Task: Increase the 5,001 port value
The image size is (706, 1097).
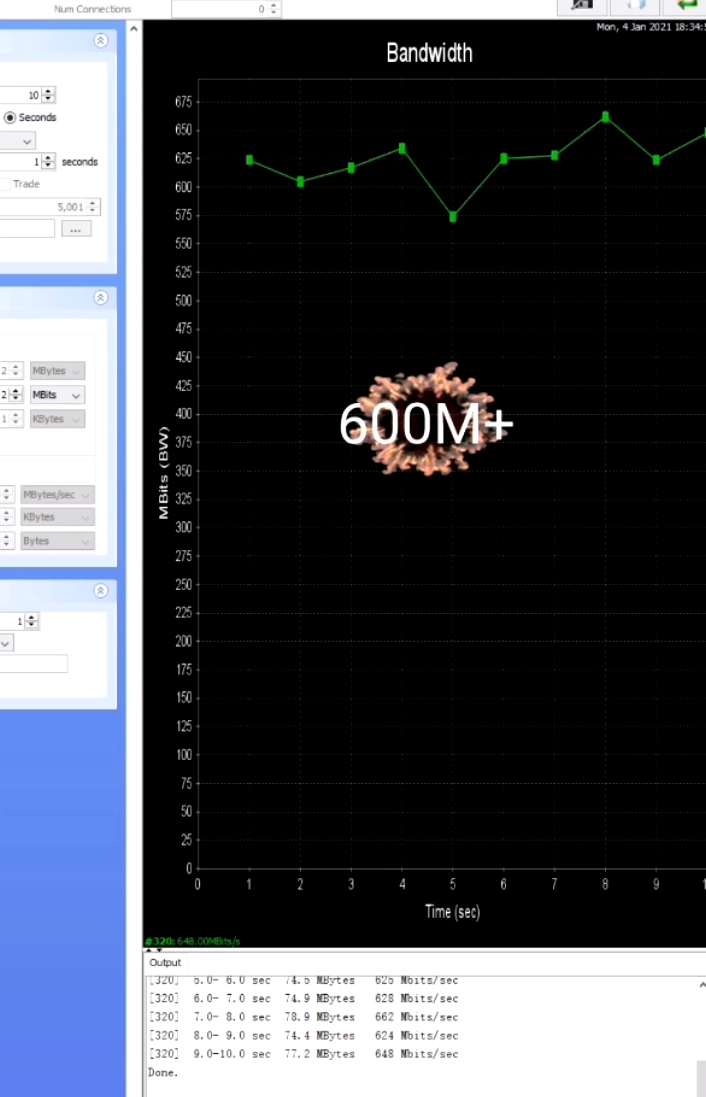Action: [92, 204]
